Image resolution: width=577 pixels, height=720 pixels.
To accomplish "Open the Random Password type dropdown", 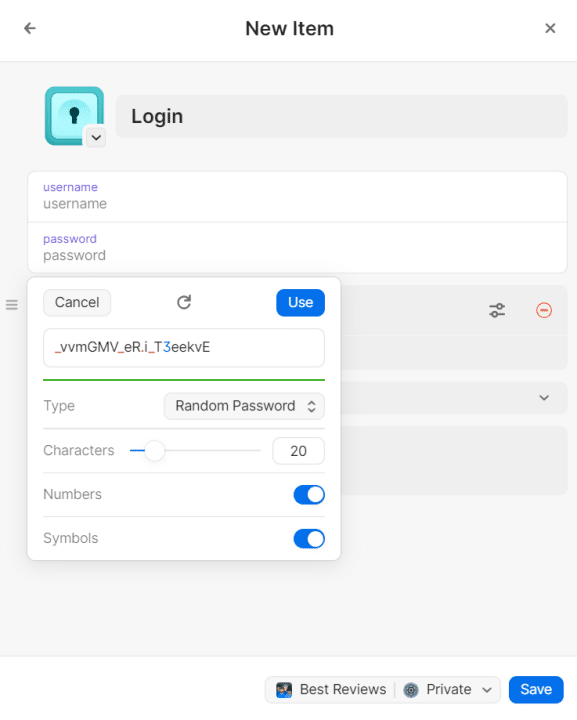I will tap(244, 406).
